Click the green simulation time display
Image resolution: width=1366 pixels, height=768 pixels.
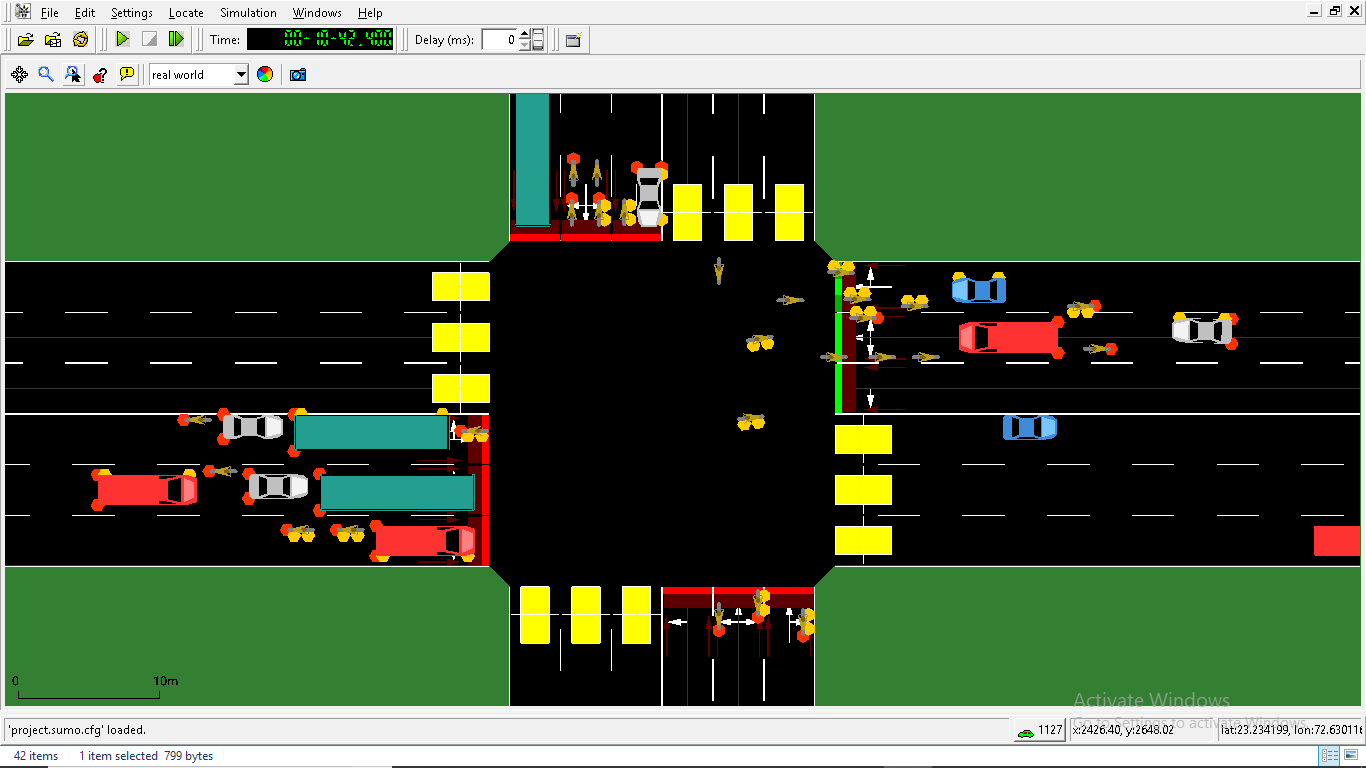[320, 40]
